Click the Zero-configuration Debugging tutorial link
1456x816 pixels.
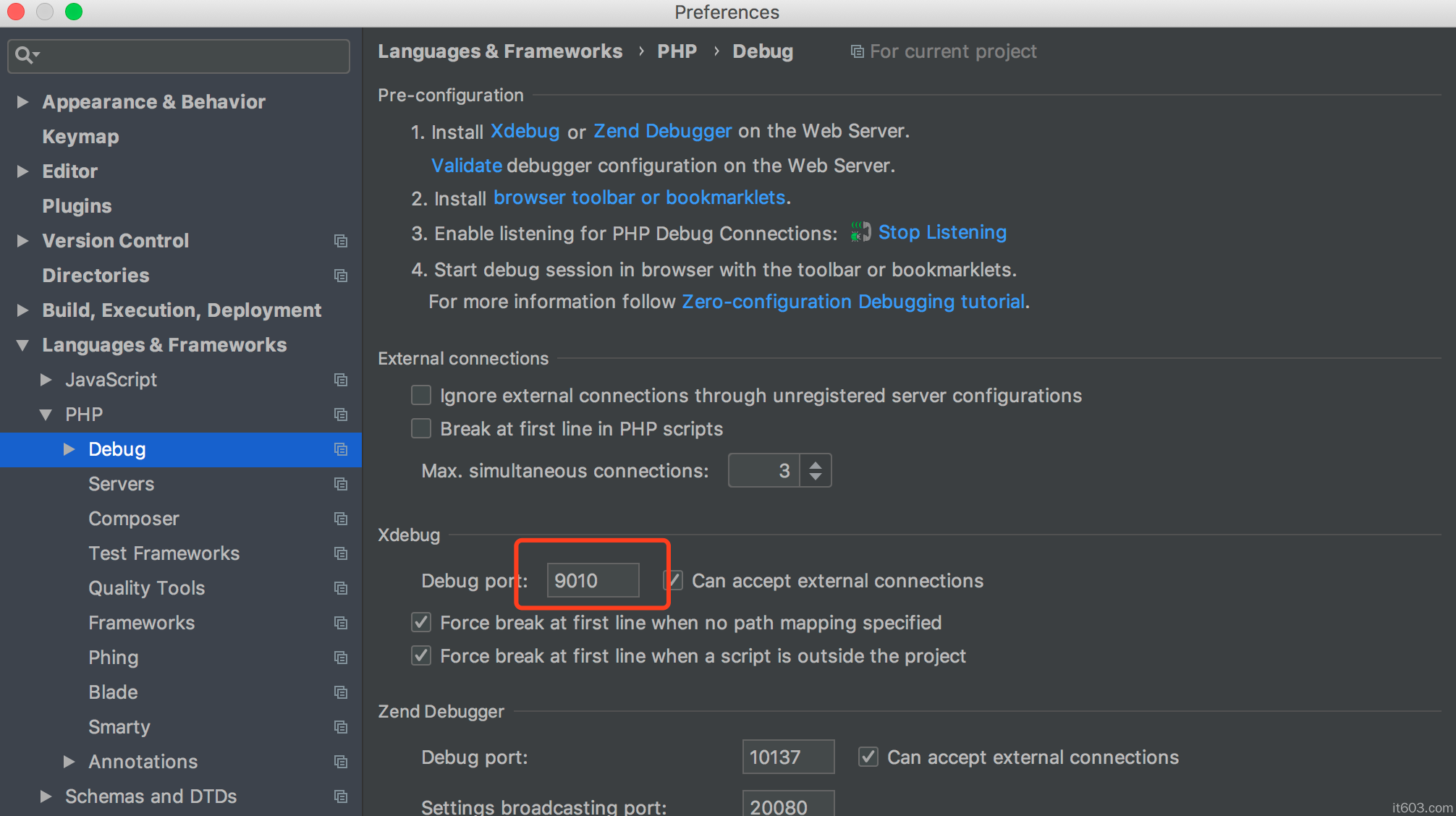(853, 302)
